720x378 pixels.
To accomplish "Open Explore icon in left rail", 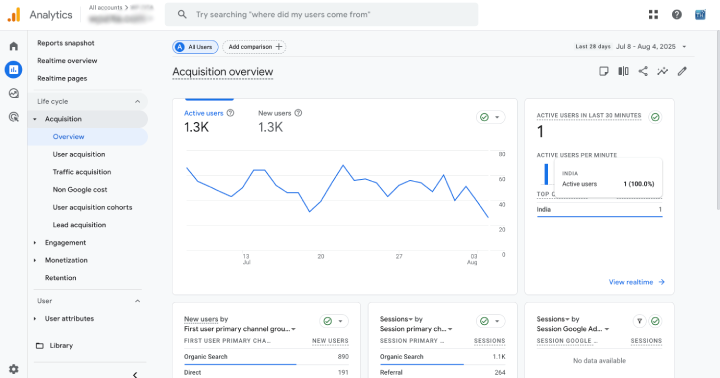I will (x=14, y=93).
